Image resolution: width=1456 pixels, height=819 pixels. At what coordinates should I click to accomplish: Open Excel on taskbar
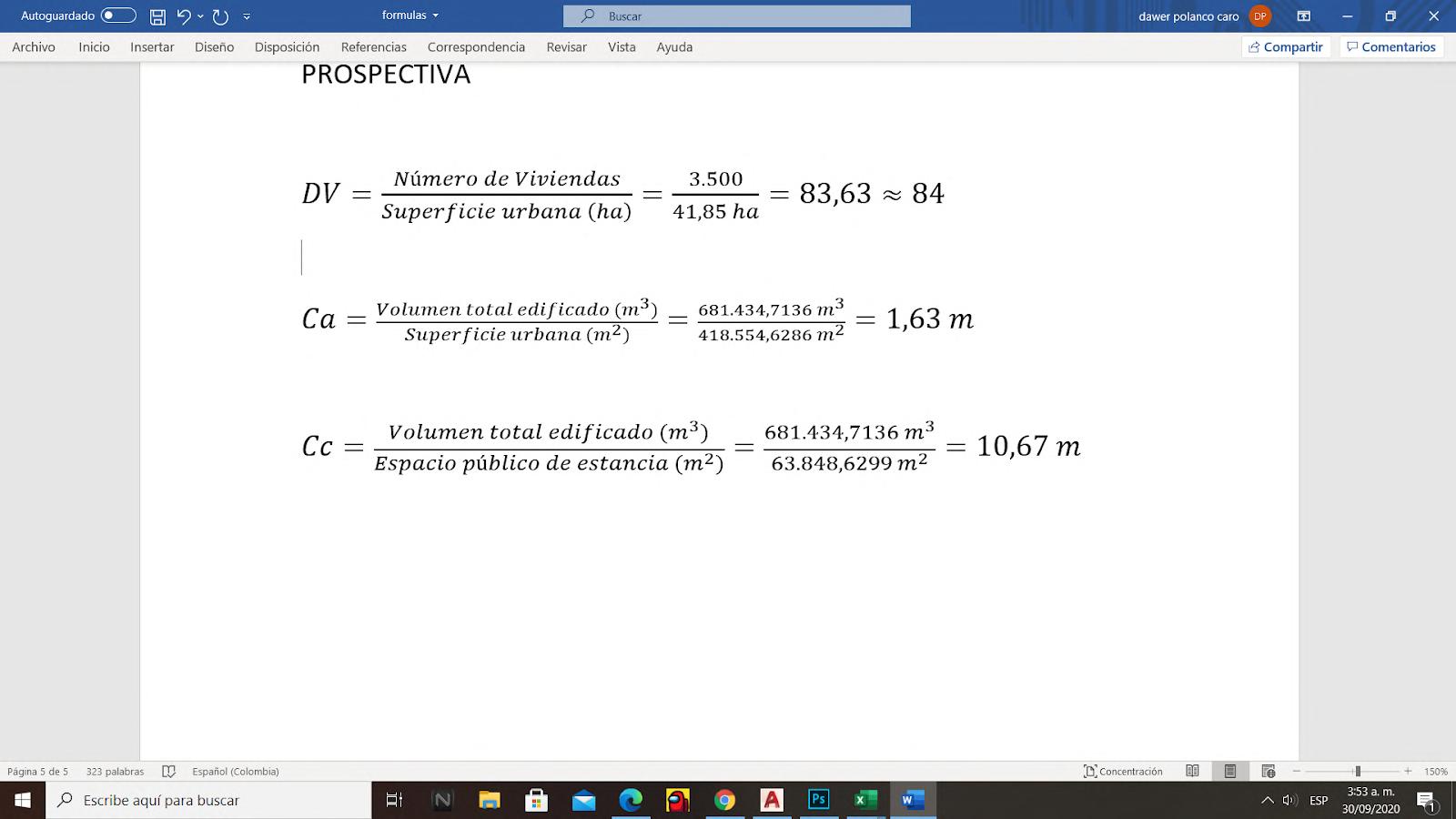(x=865, y=800)
